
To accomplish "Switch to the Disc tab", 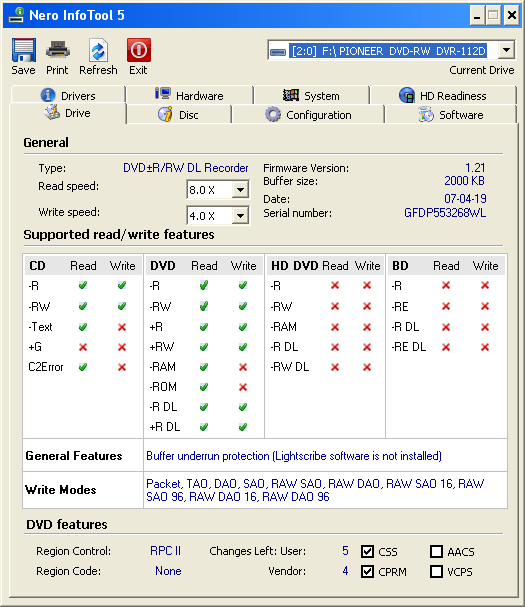I will 179,115.
